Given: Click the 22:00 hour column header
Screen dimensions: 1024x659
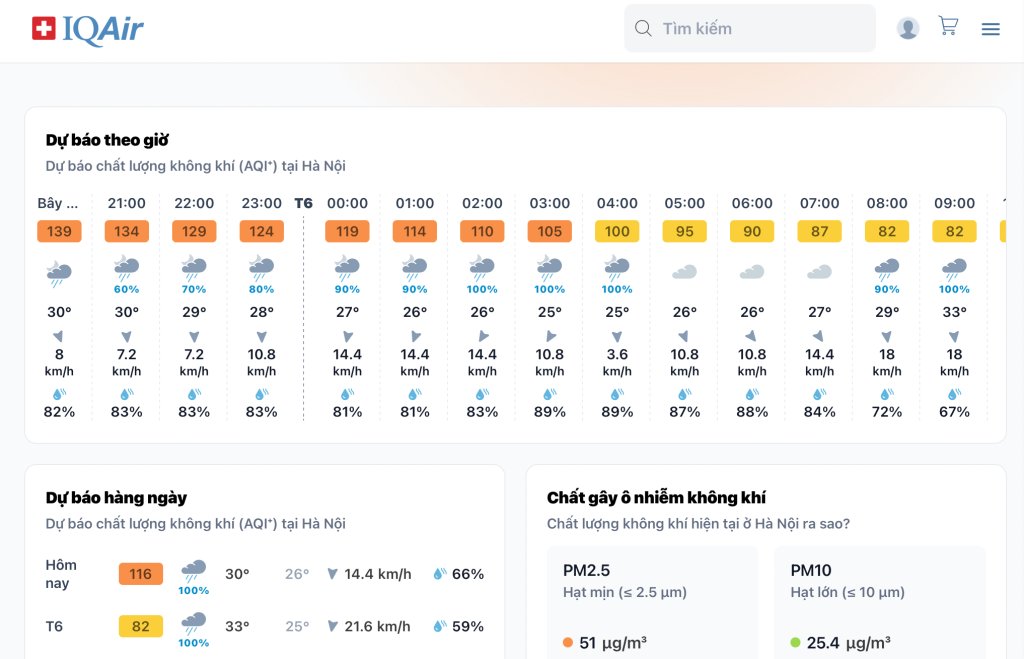Looking at the screenshot, I should 194,203.
